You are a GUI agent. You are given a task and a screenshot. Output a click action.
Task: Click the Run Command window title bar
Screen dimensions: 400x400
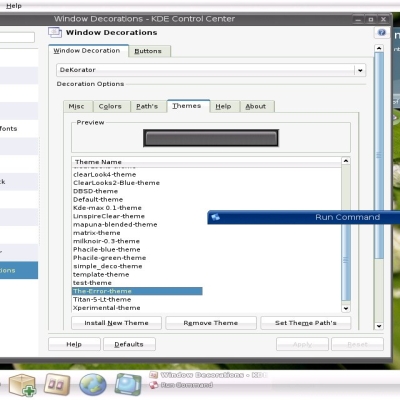[303, 217]
